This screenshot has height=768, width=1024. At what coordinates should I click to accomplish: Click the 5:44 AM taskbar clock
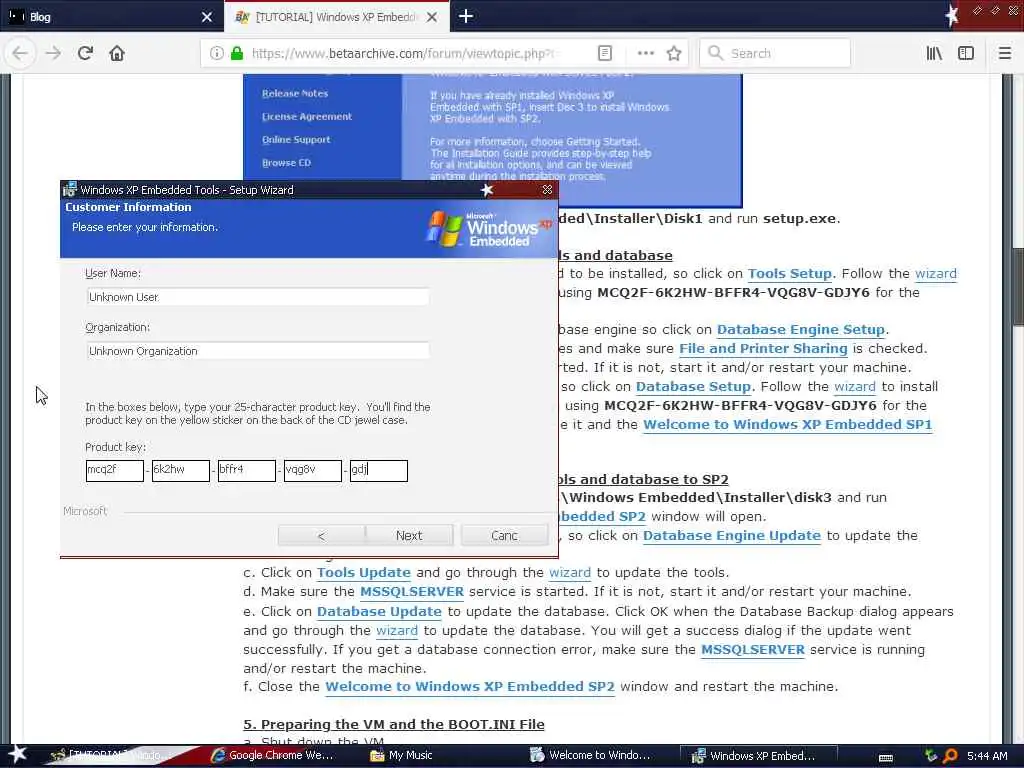[x=987, y=756]
